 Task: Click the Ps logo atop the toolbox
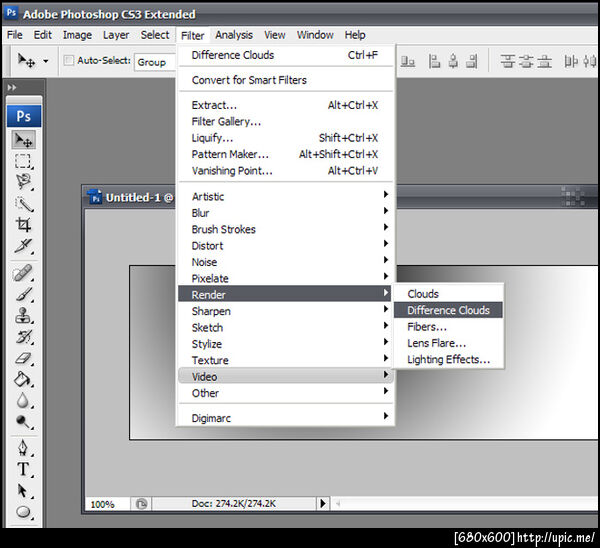[24, 116]
